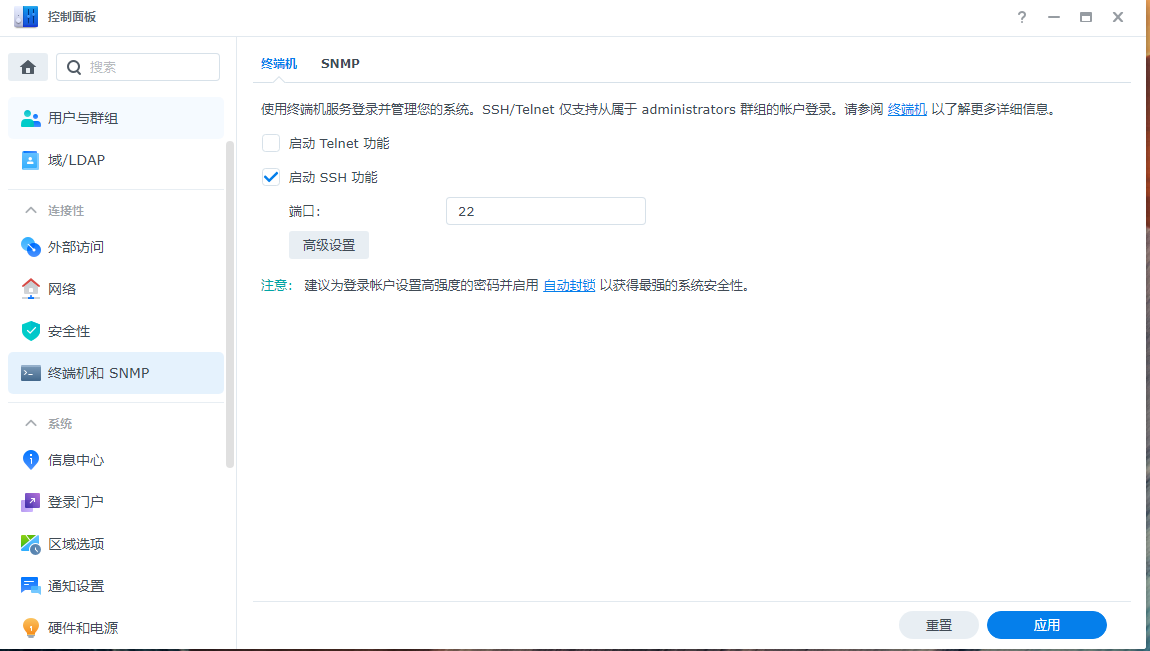This screenshot has width=1150, height=651.
Task: Open 网络 network icon
Action: click(x=31, y=289)
